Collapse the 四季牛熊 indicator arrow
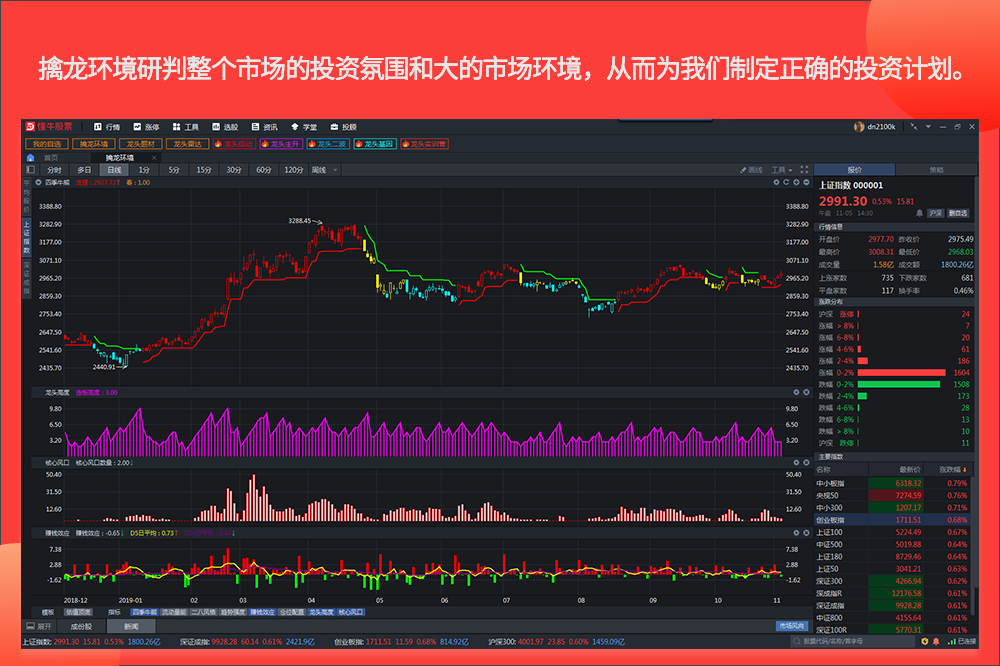This screenshot has width=1000, height=666. pyautogui.click(x=38, y=182)
